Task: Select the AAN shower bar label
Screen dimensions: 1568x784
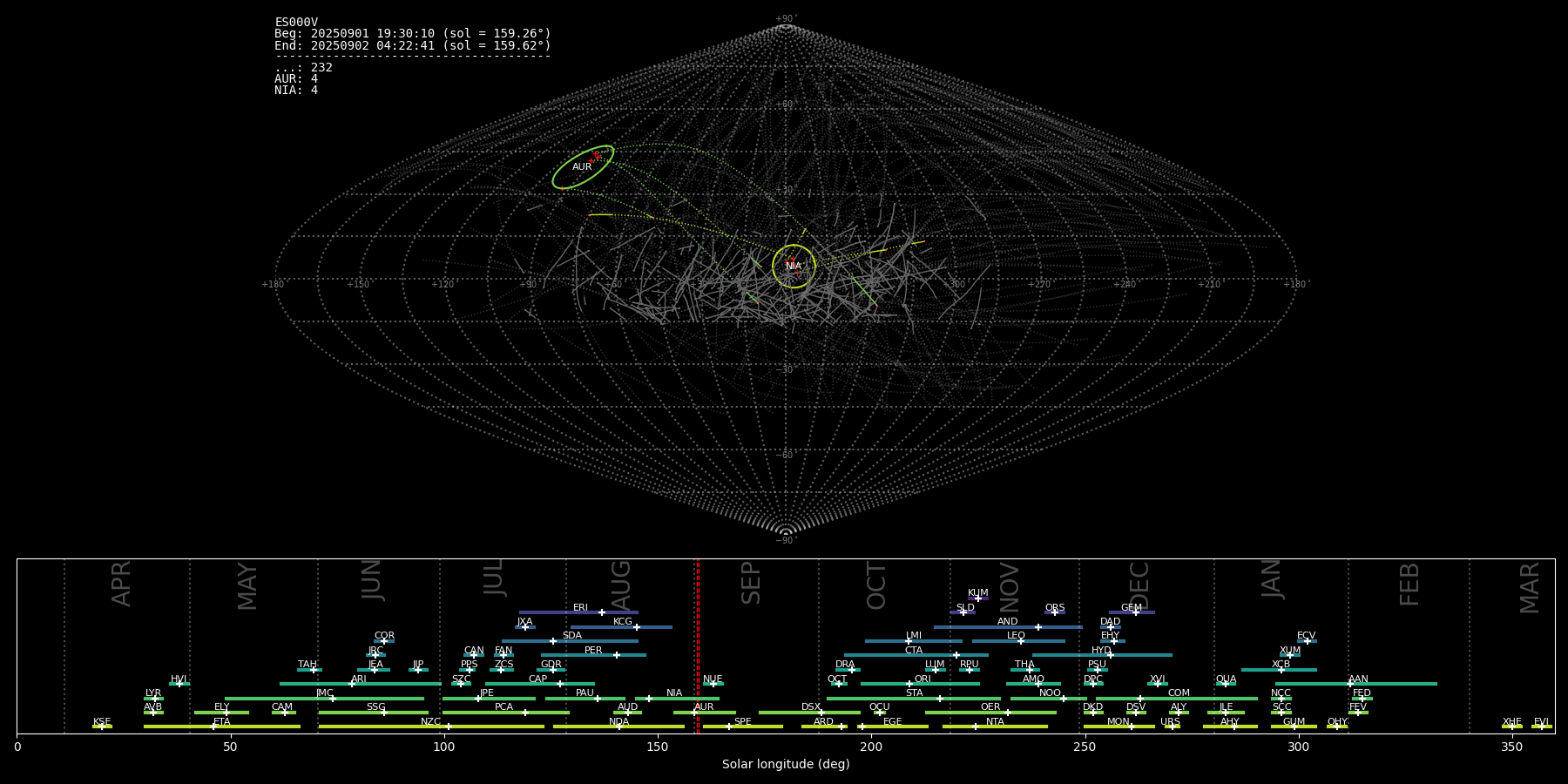Action: (1358, 679)
